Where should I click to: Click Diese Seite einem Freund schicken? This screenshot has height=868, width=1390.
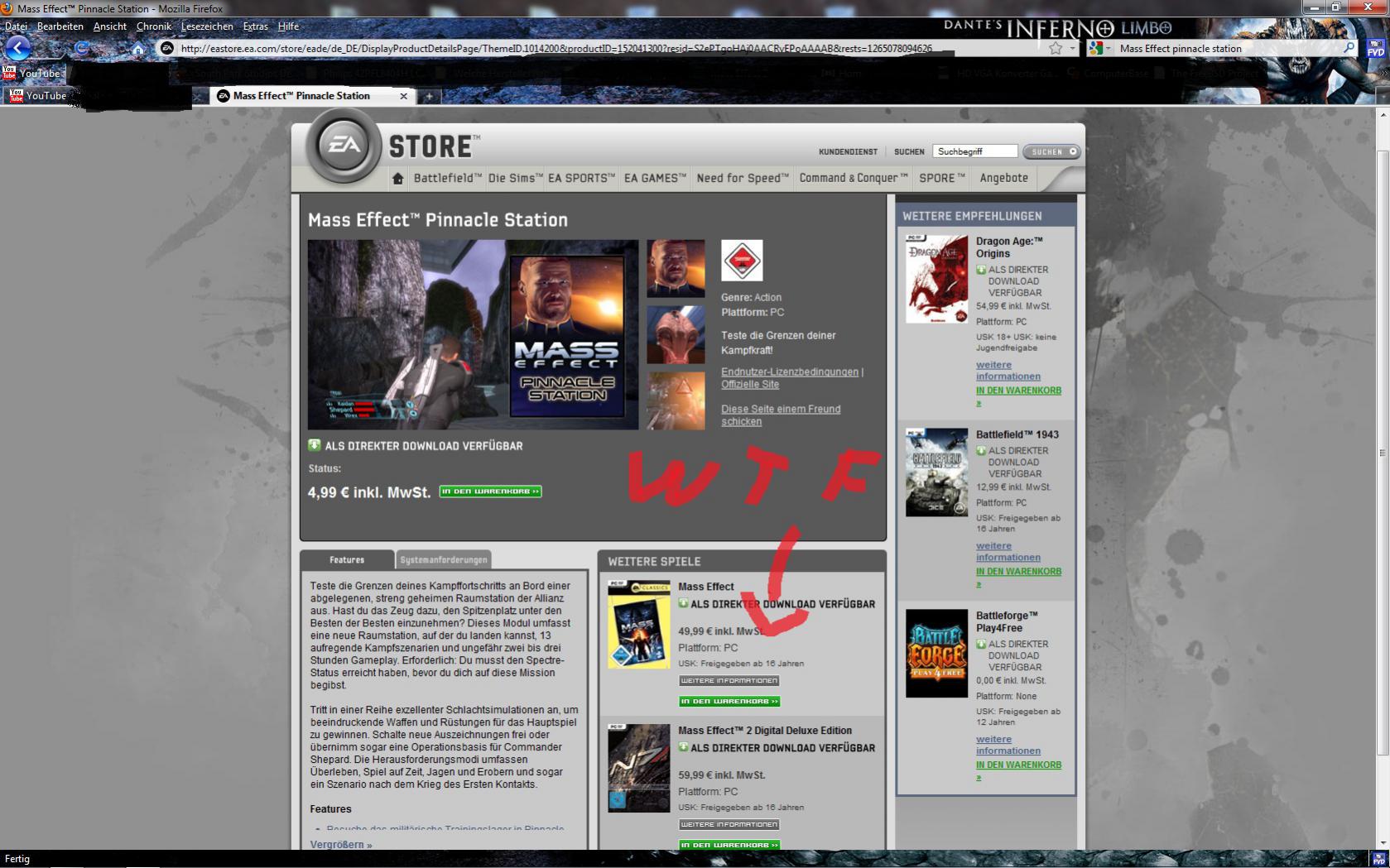pyautogui.click(x=781, y=415)
